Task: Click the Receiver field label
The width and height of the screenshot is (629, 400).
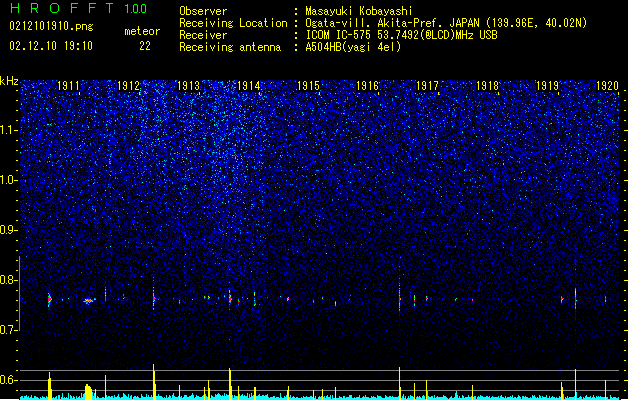Action: (203, 35)
